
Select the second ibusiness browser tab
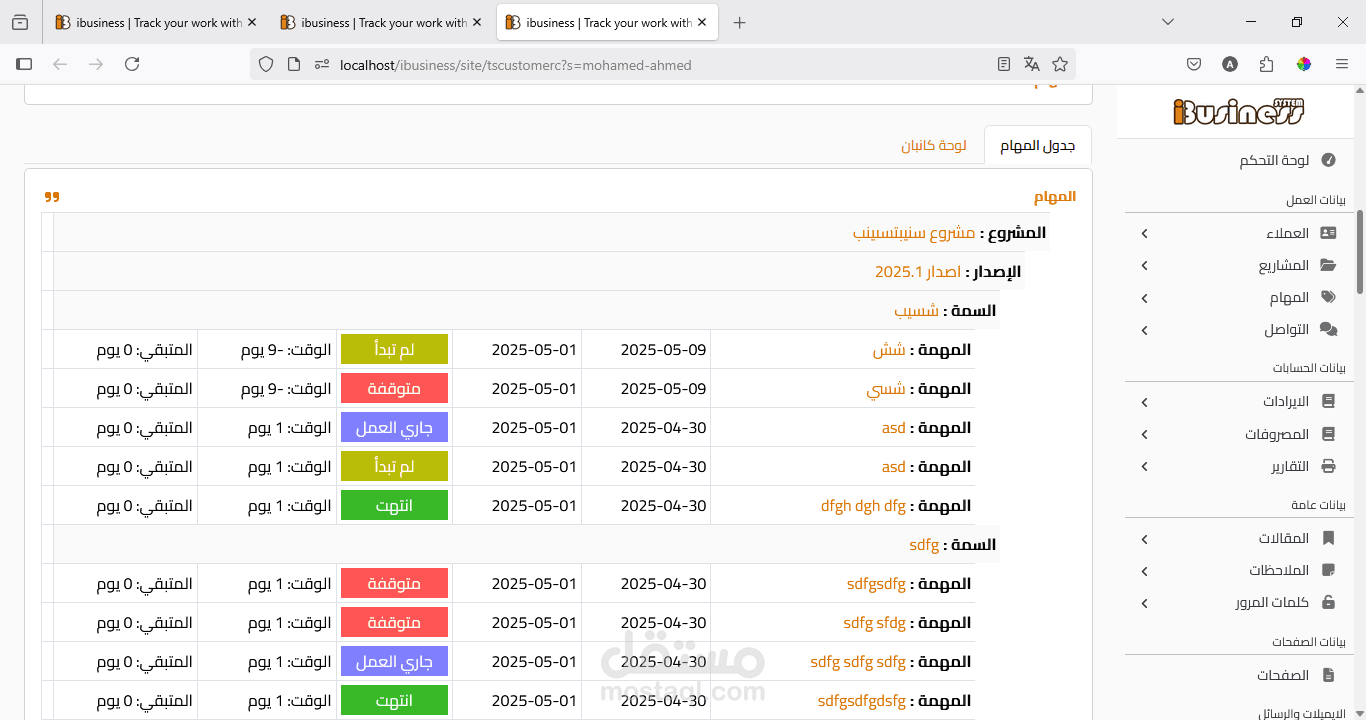pyautogui.click(x=381, y=22)
